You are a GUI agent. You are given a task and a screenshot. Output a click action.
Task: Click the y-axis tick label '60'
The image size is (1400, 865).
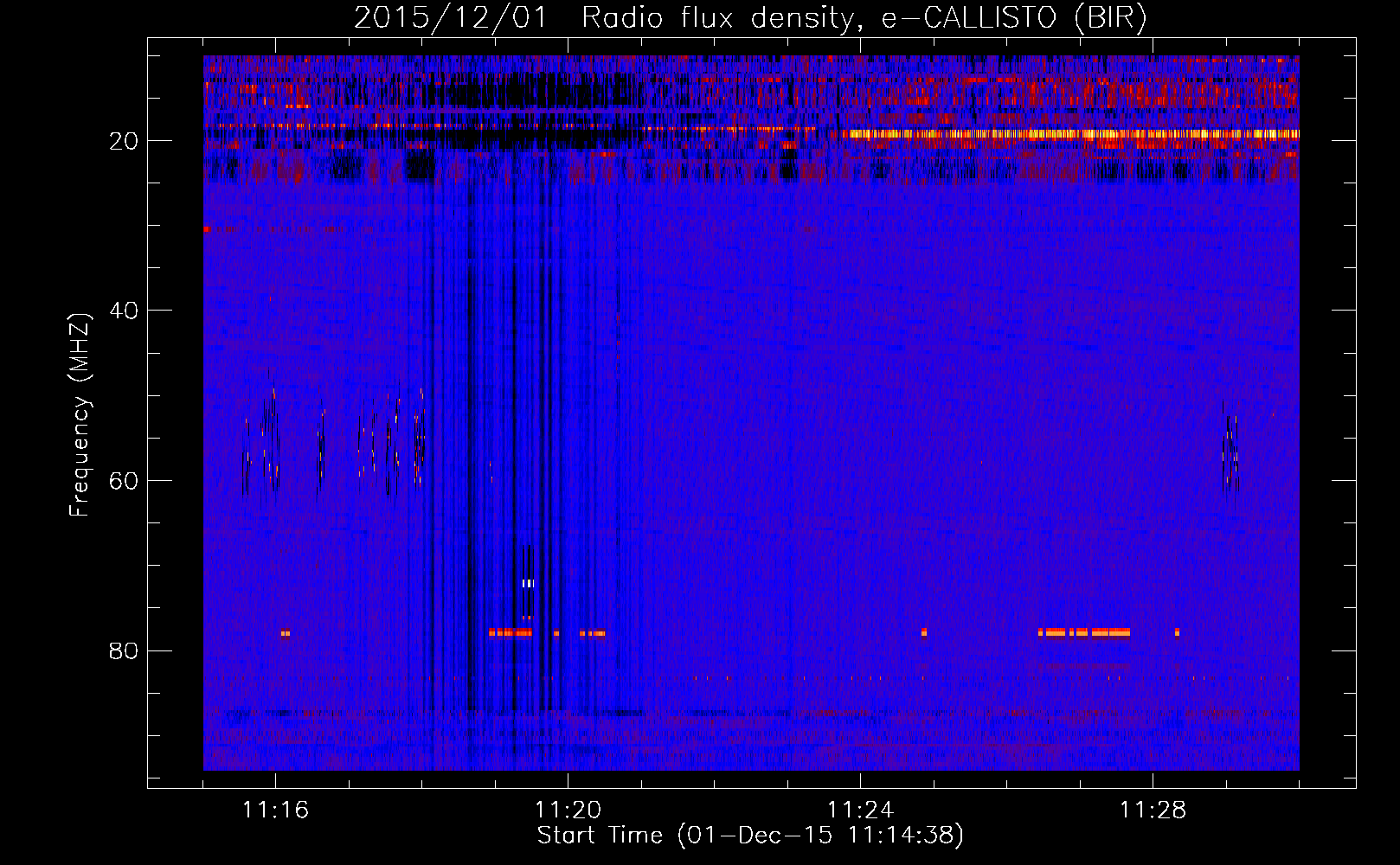[x=124, y=481]
